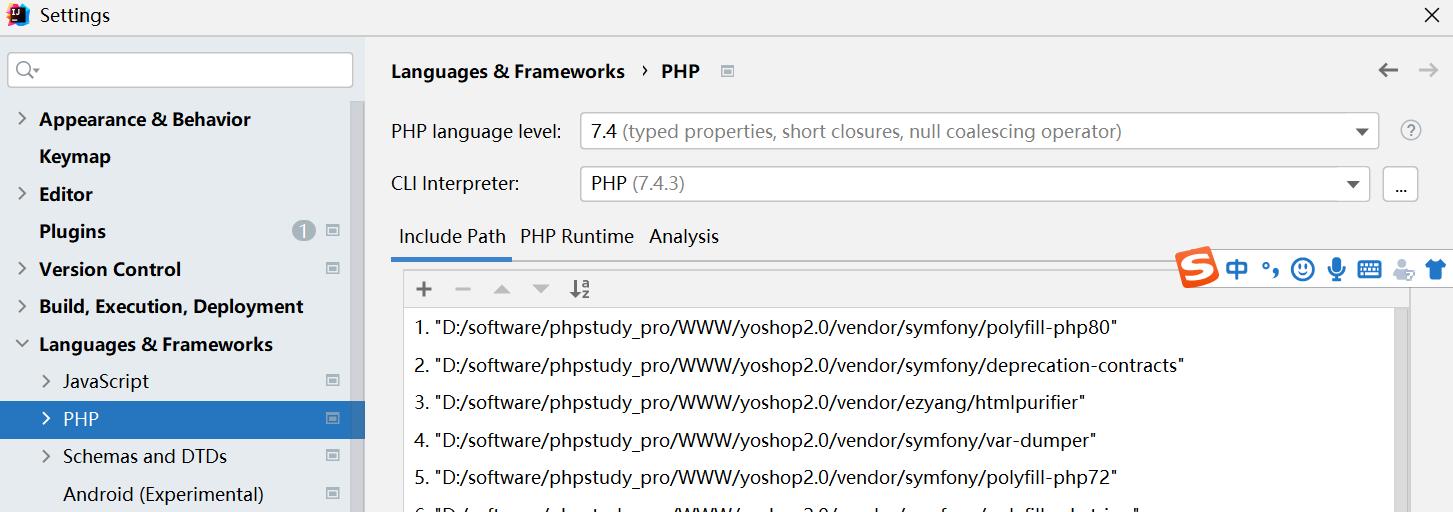Viewport: 1453px width, 512px height.
Task: Click the project icon beside Plugins
Action: pyautogui.click(x=333, y=231)
